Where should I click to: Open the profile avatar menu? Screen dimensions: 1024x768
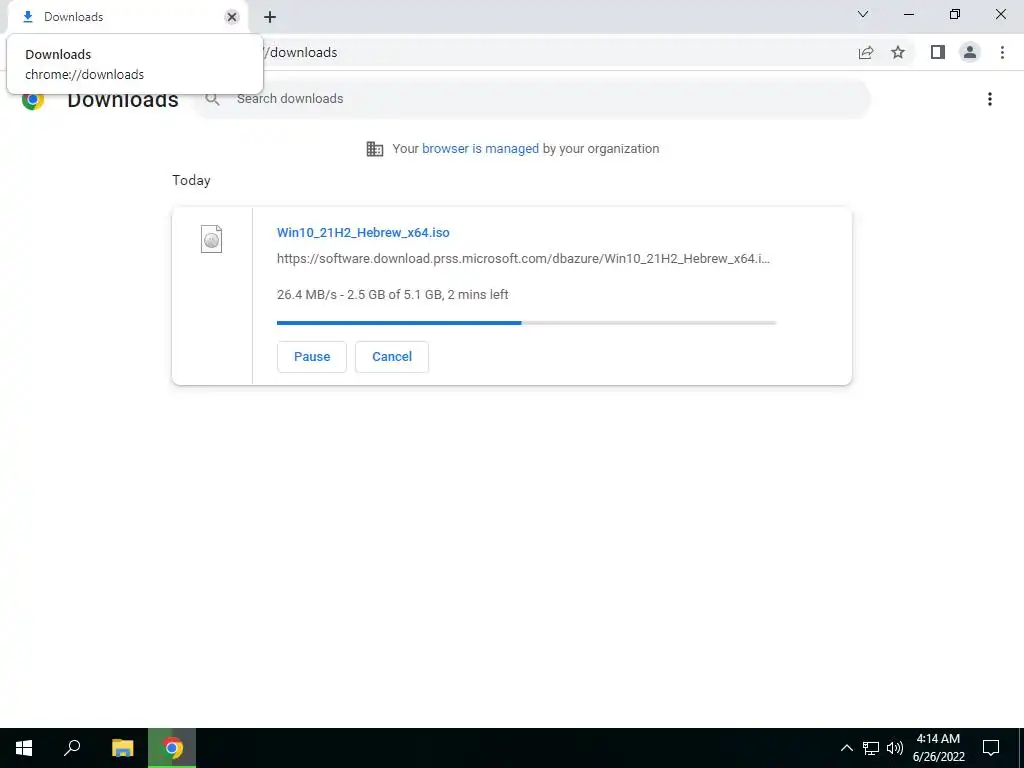tap(970, 52)
